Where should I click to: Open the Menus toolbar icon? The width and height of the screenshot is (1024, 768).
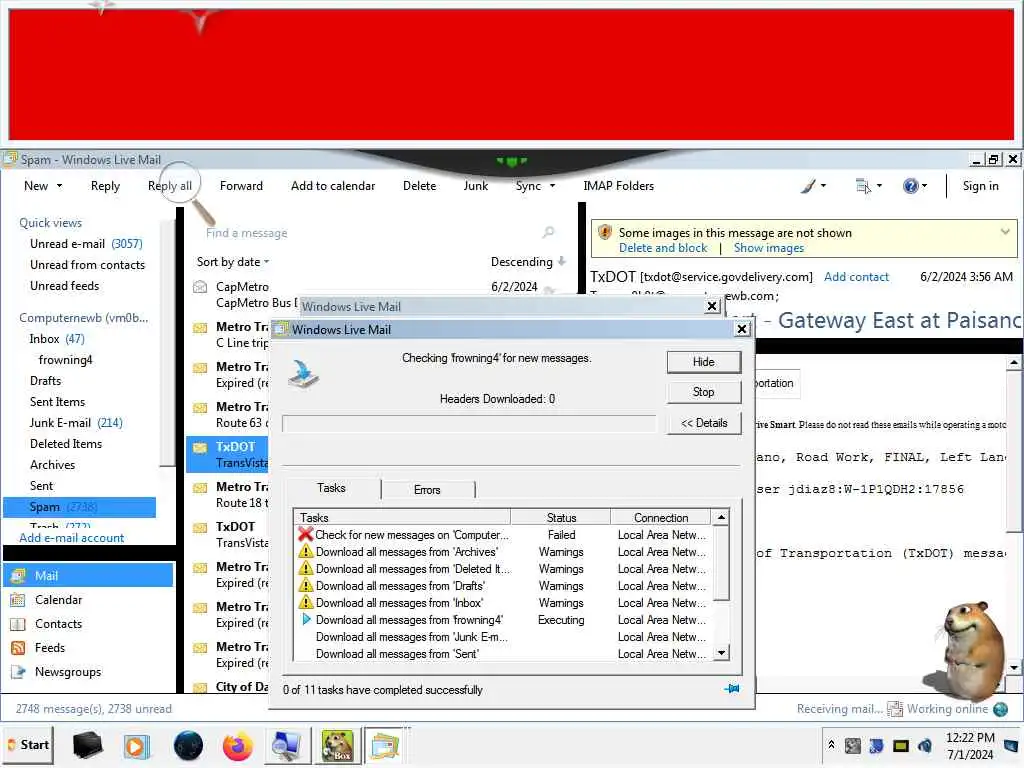point(863,186)
